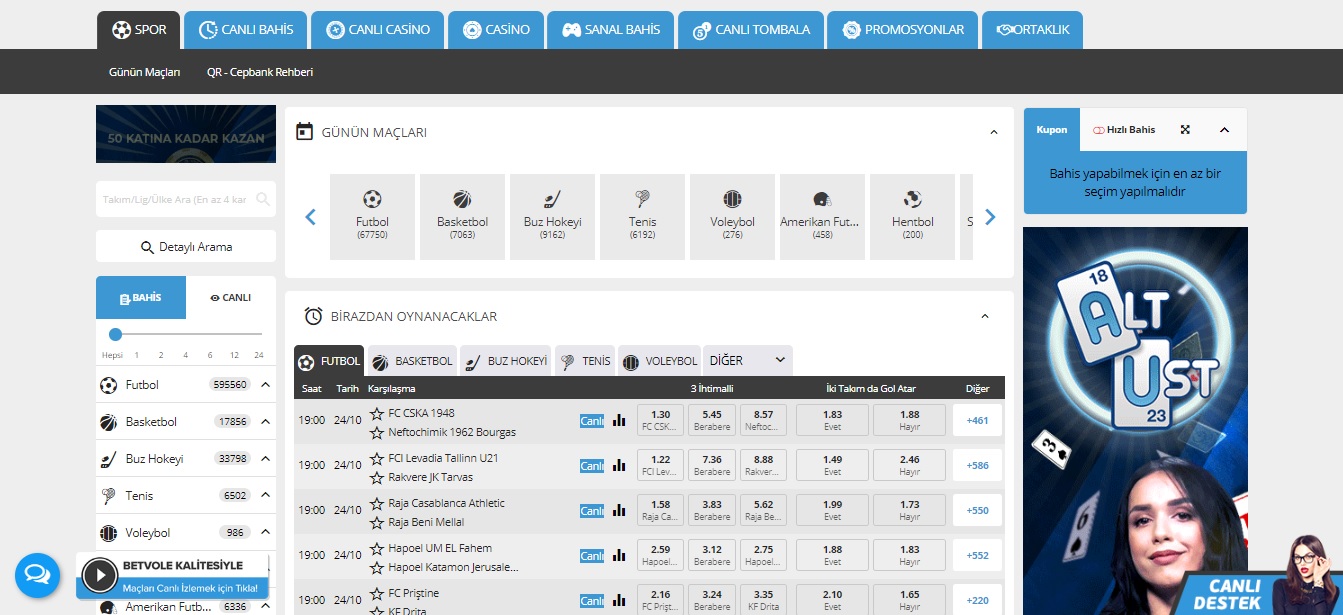
Task: Favorite FC CSKA 1948 with the star
Action: tap(377, 413)
